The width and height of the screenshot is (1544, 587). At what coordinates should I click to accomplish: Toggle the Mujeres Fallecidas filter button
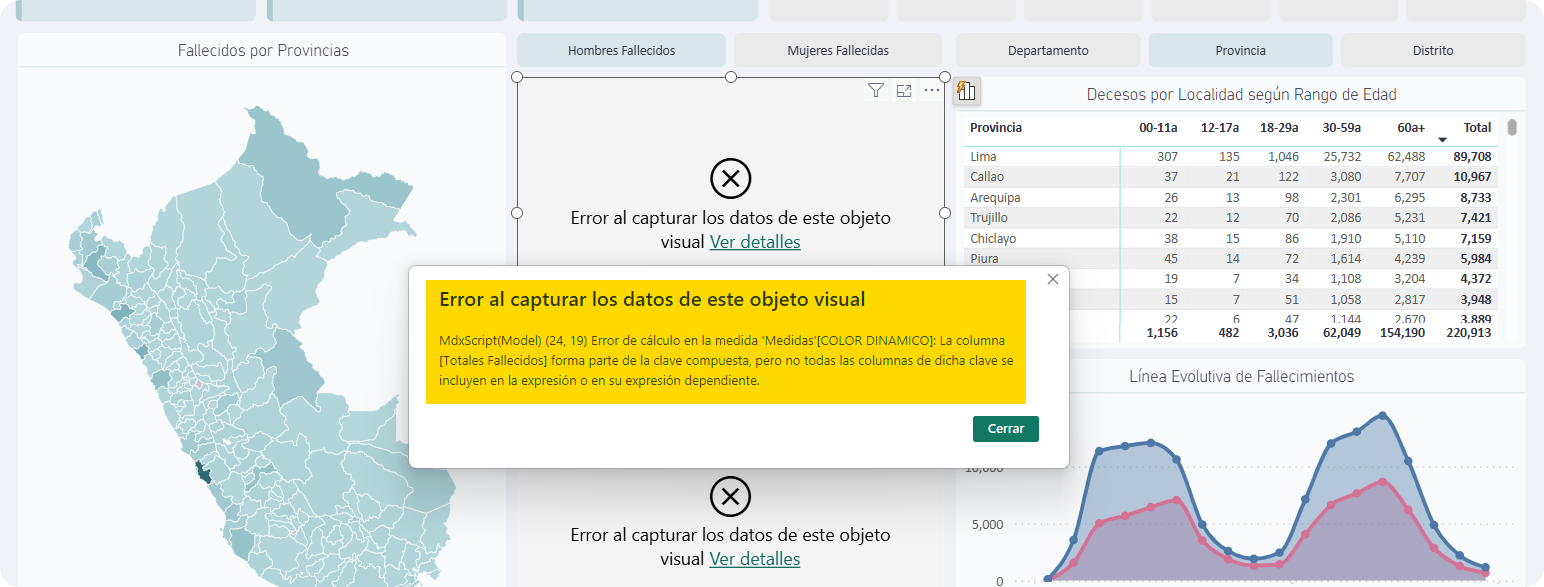(x=838, y=50)
